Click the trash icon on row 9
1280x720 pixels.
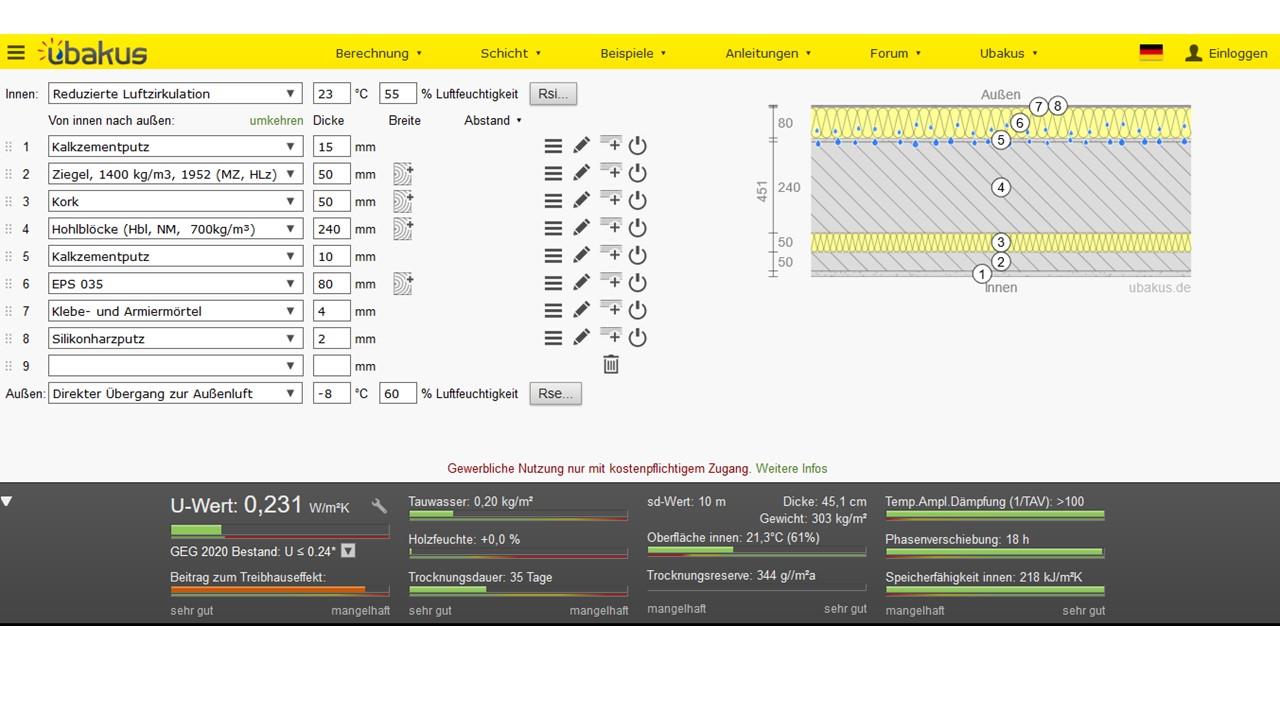[611, 365]
